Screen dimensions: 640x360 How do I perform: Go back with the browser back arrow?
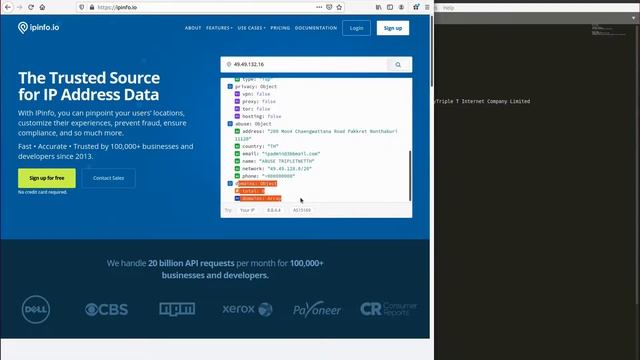[x=8, y=7]
